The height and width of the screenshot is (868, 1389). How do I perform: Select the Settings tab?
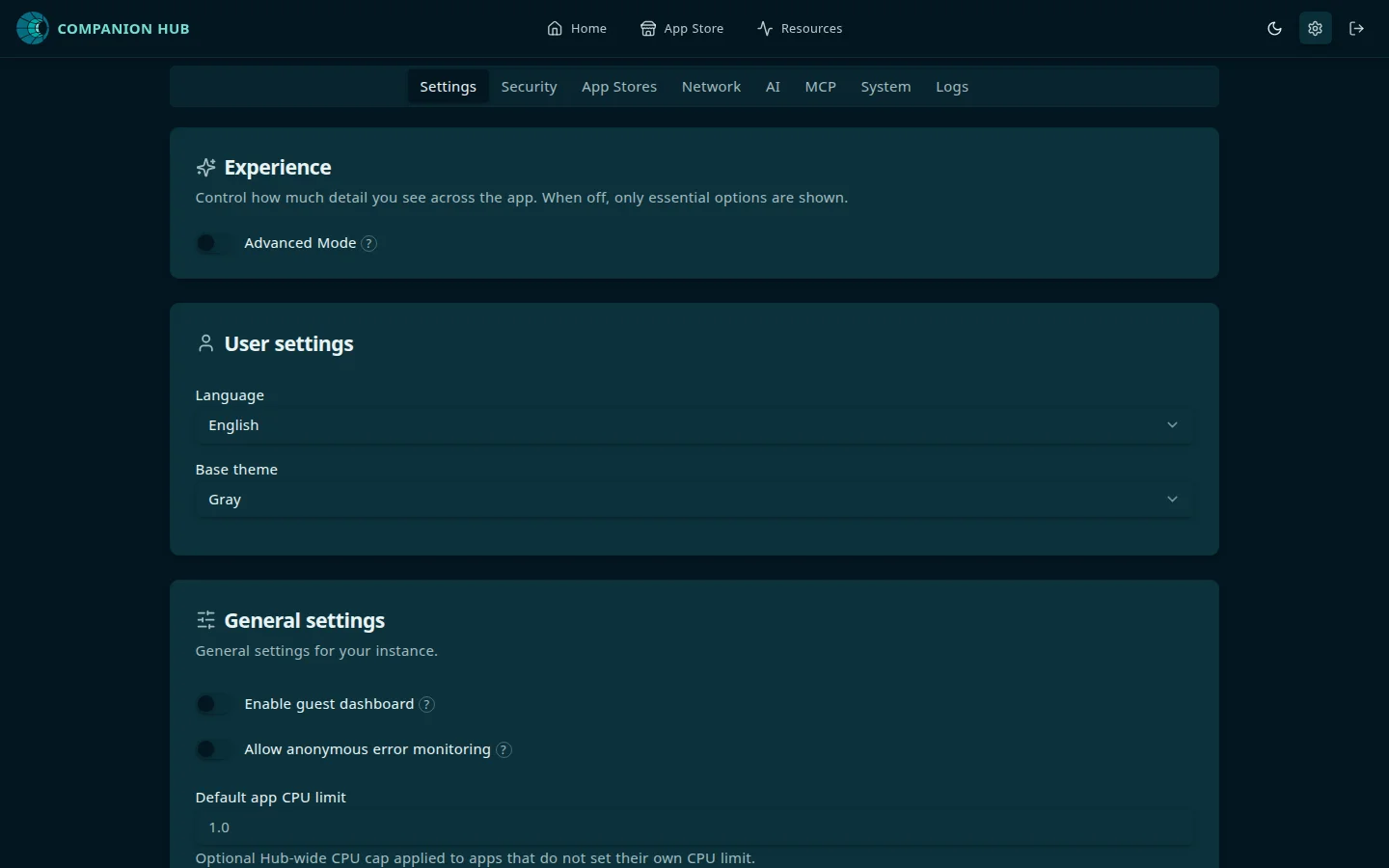[449, 87]
